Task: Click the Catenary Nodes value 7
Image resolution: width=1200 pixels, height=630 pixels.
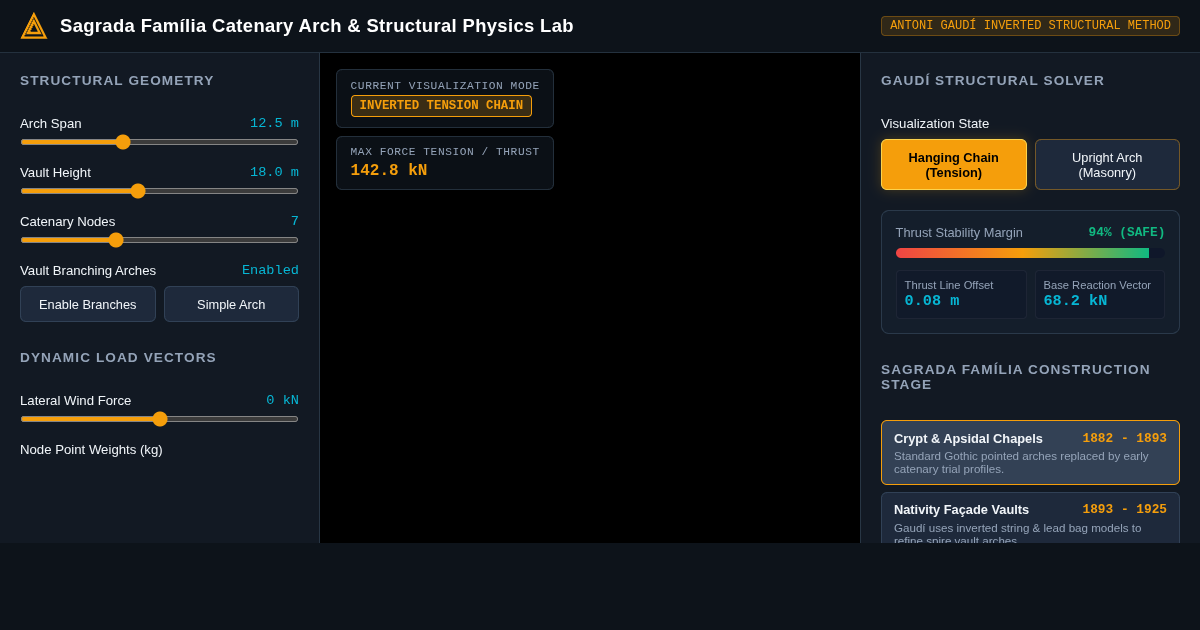Action: [295, 222]
